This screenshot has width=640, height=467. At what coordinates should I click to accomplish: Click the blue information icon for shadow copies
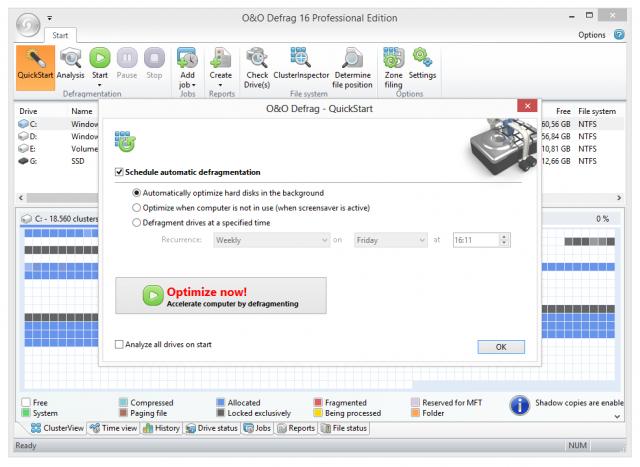pos(520,406)
